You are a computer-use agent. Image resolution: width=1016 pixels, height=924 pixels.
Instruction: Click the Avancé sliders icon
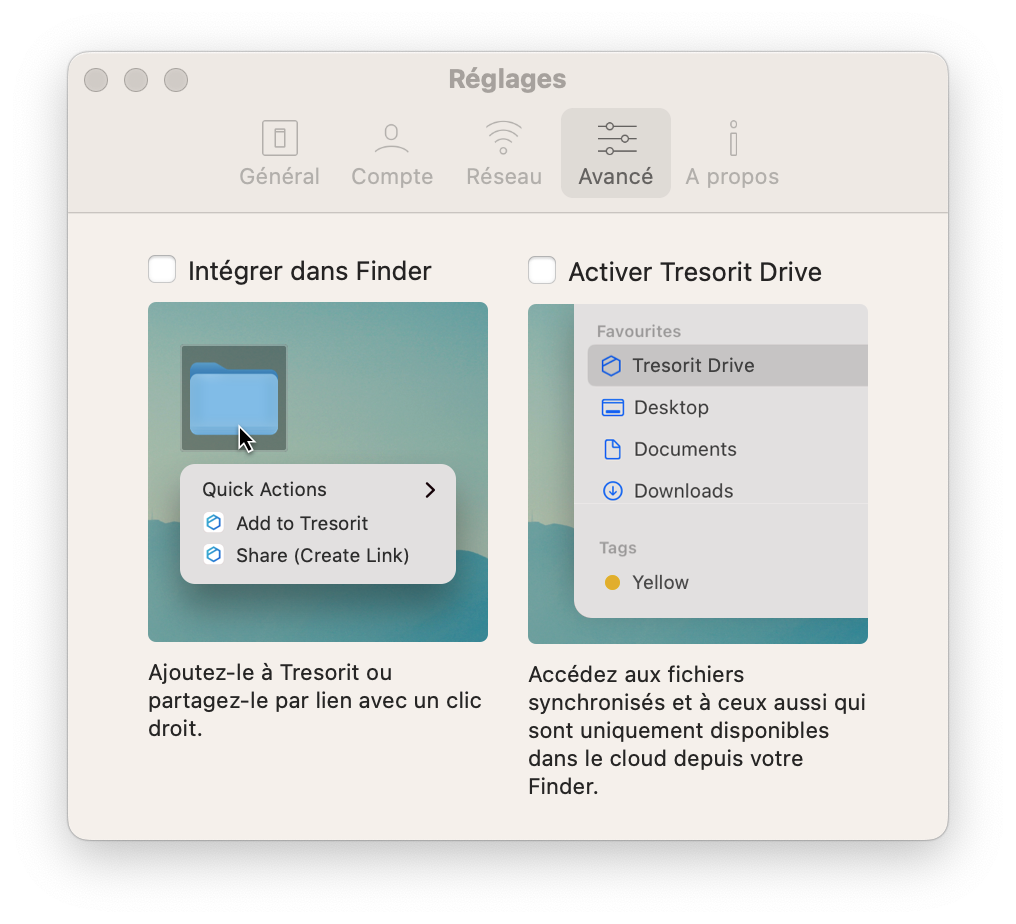coord(616,138)
